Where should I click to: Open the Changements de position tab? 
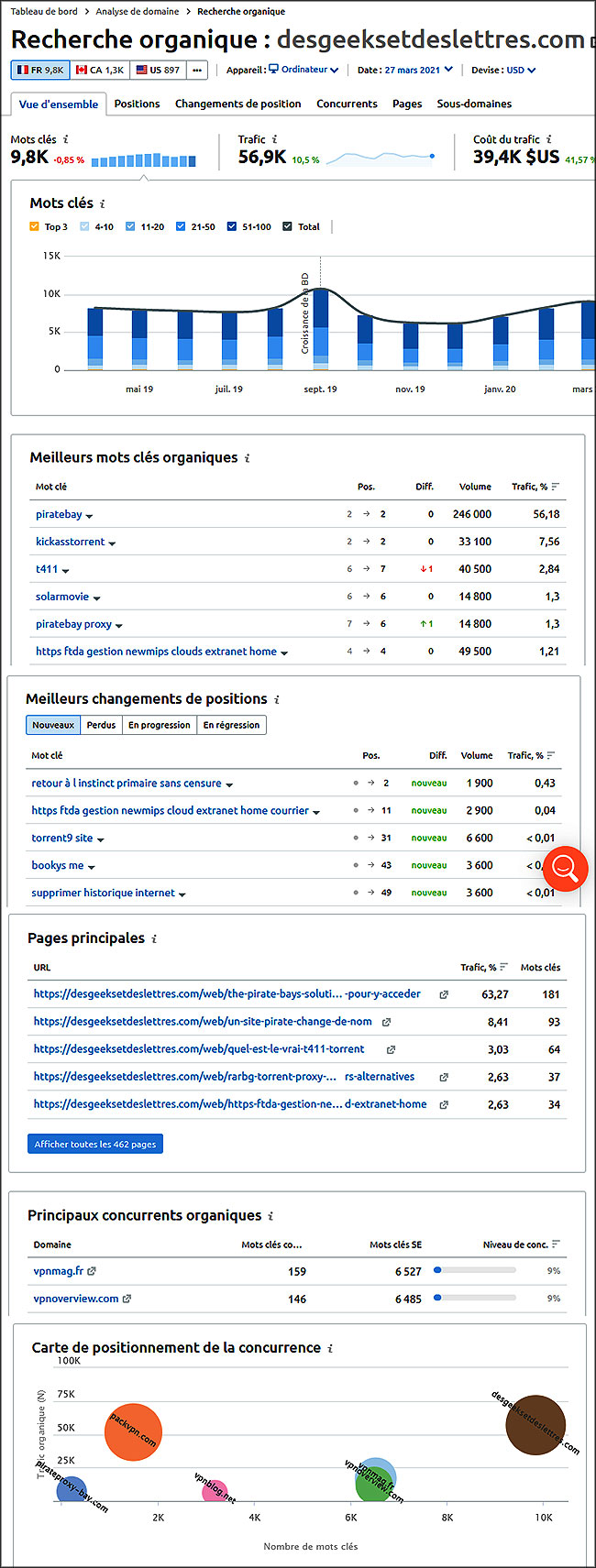click(x=238, y=104)
